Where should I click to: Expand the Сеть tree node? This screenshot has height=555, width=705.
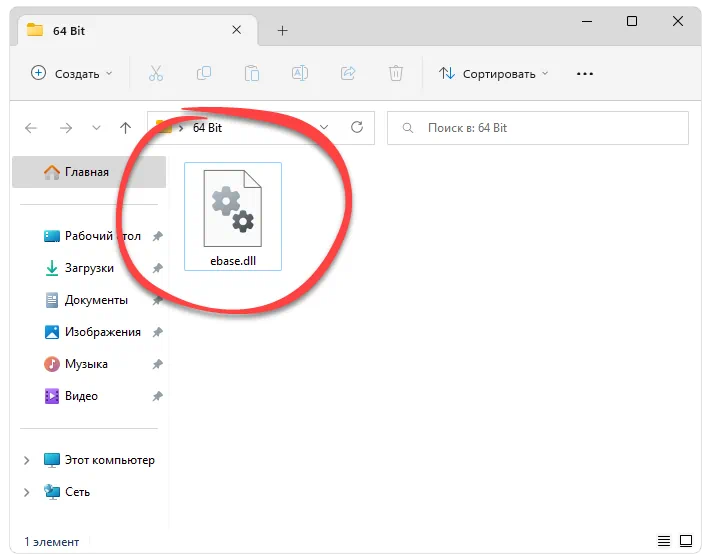point(27,492)
